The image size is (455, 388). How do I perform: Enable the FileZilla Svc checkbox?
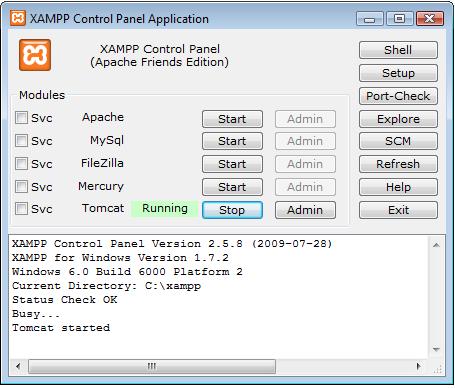pyautogui.click(x=21, y=164)
